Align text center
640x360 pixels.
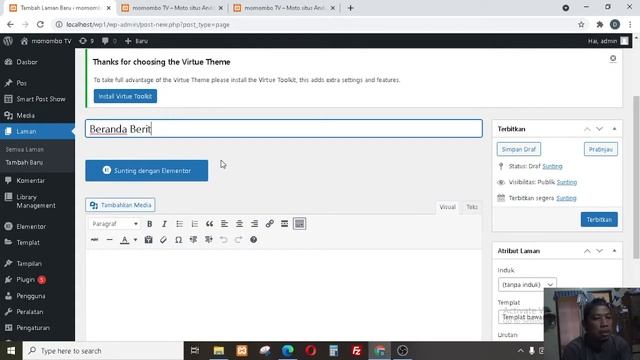pos(239,224)
